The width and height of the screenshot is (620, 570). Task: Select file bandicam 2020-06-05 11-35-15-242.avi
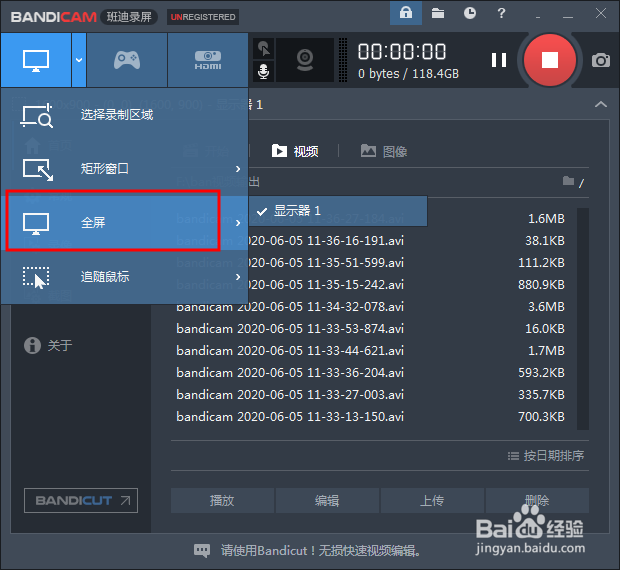[371, 285]
